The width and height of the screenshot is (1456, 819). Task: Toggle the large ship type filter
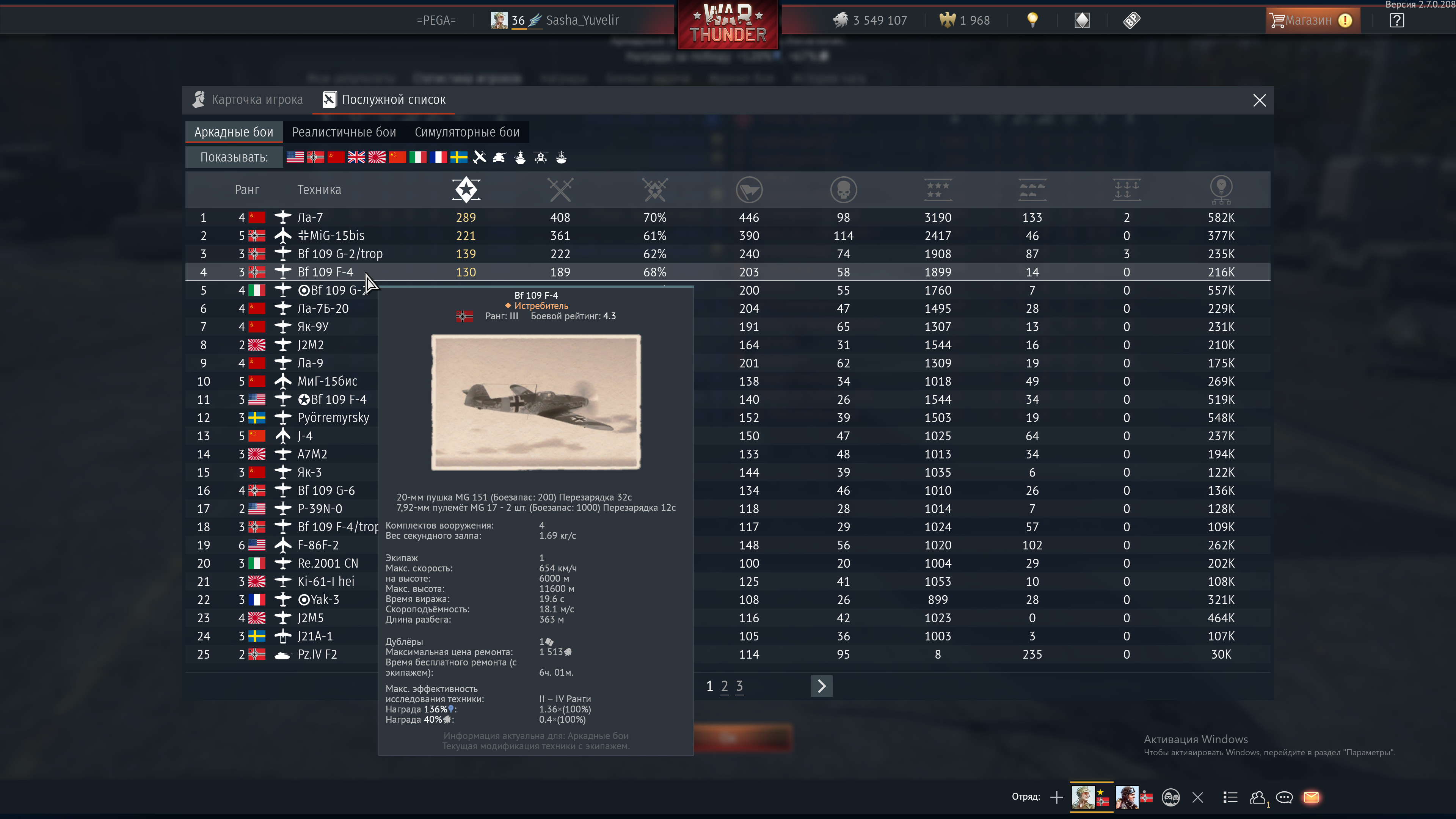(520, 157)
